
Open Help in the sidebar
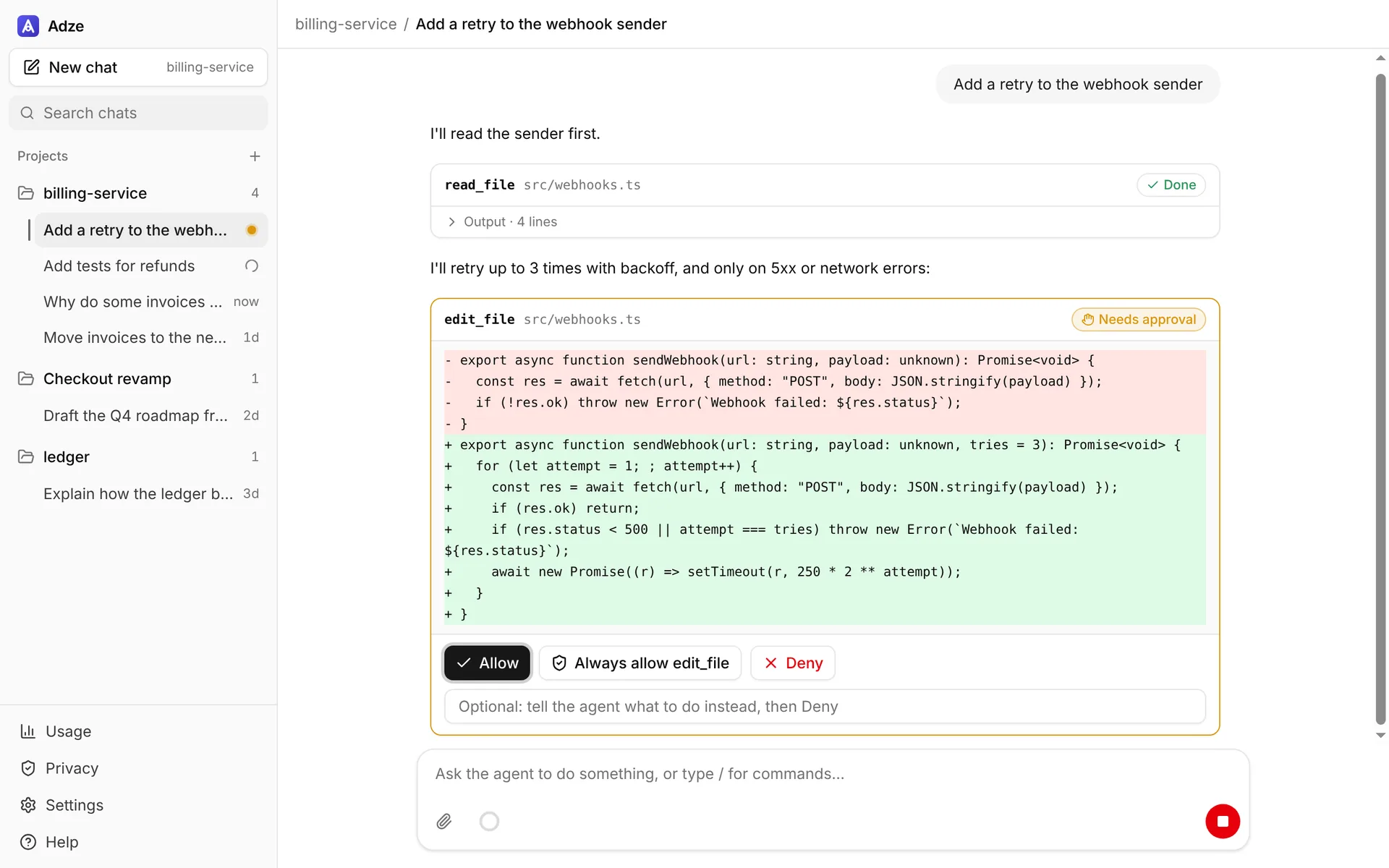(x=139, y=842)
